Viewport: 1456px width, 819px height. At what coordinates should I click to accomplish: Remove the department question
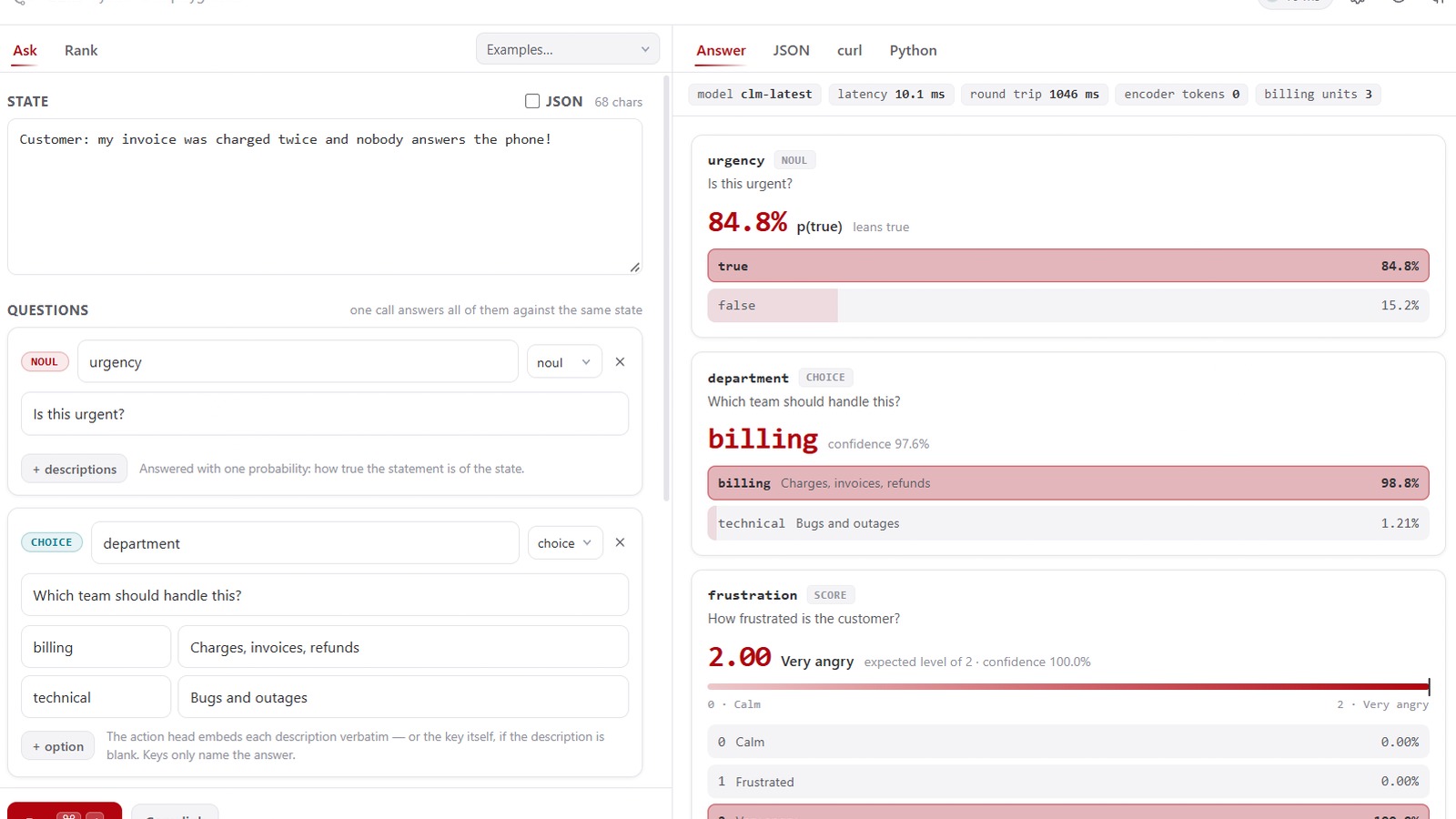[x=620, y=542]
